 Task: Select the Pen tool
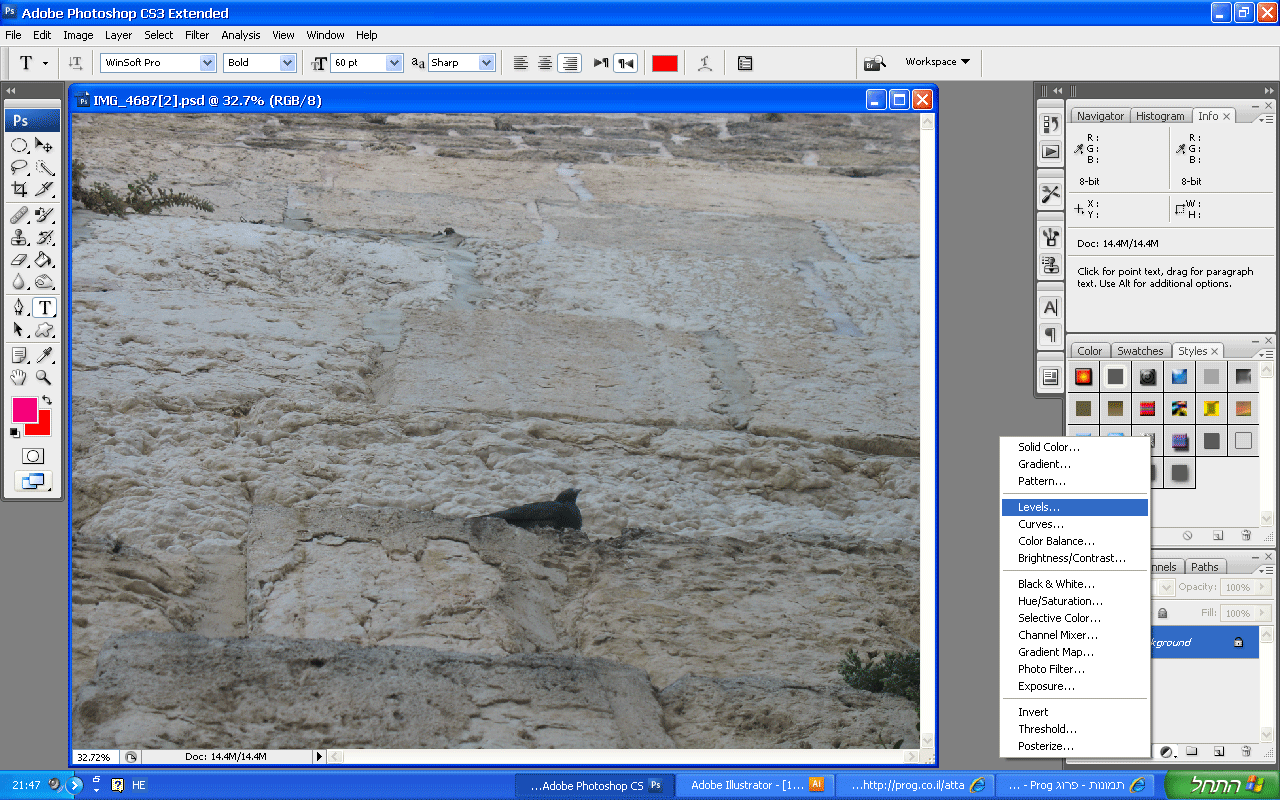pyautogui.click(x=19, y=308)
